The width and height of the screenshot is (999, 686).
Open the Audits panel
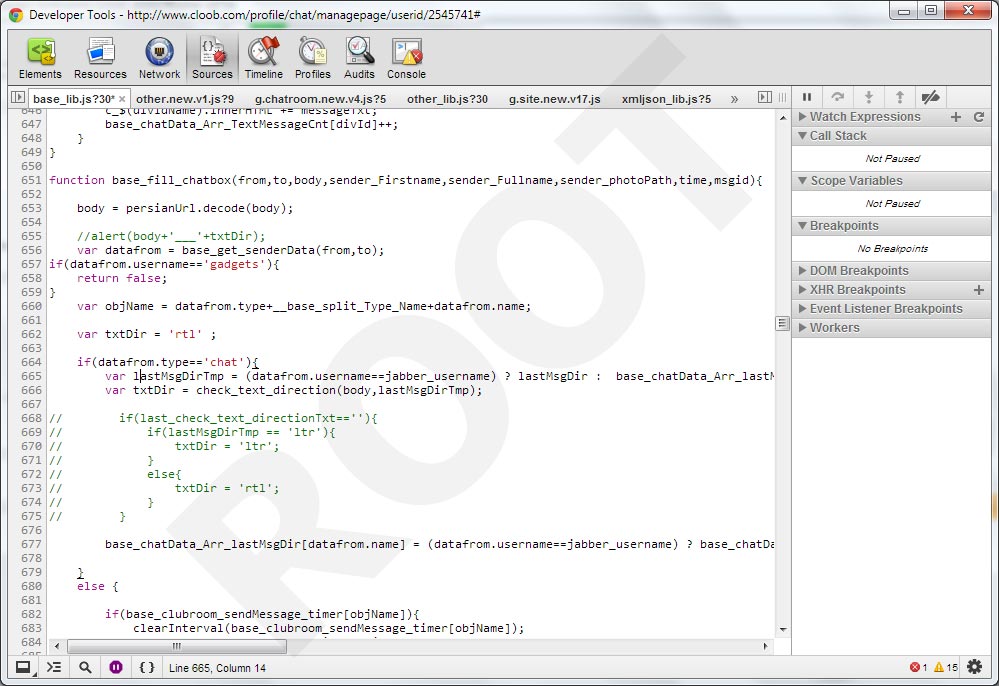point(359,59)
